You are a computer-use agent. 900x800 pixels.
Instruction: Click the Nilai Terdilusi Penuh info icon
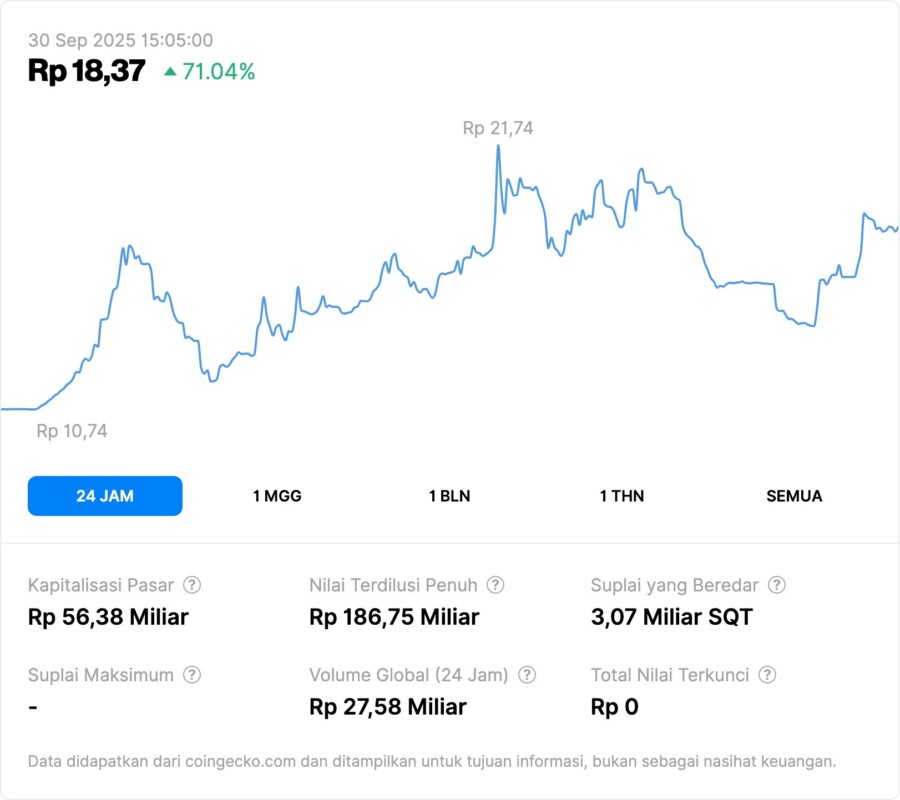(495, 585)
